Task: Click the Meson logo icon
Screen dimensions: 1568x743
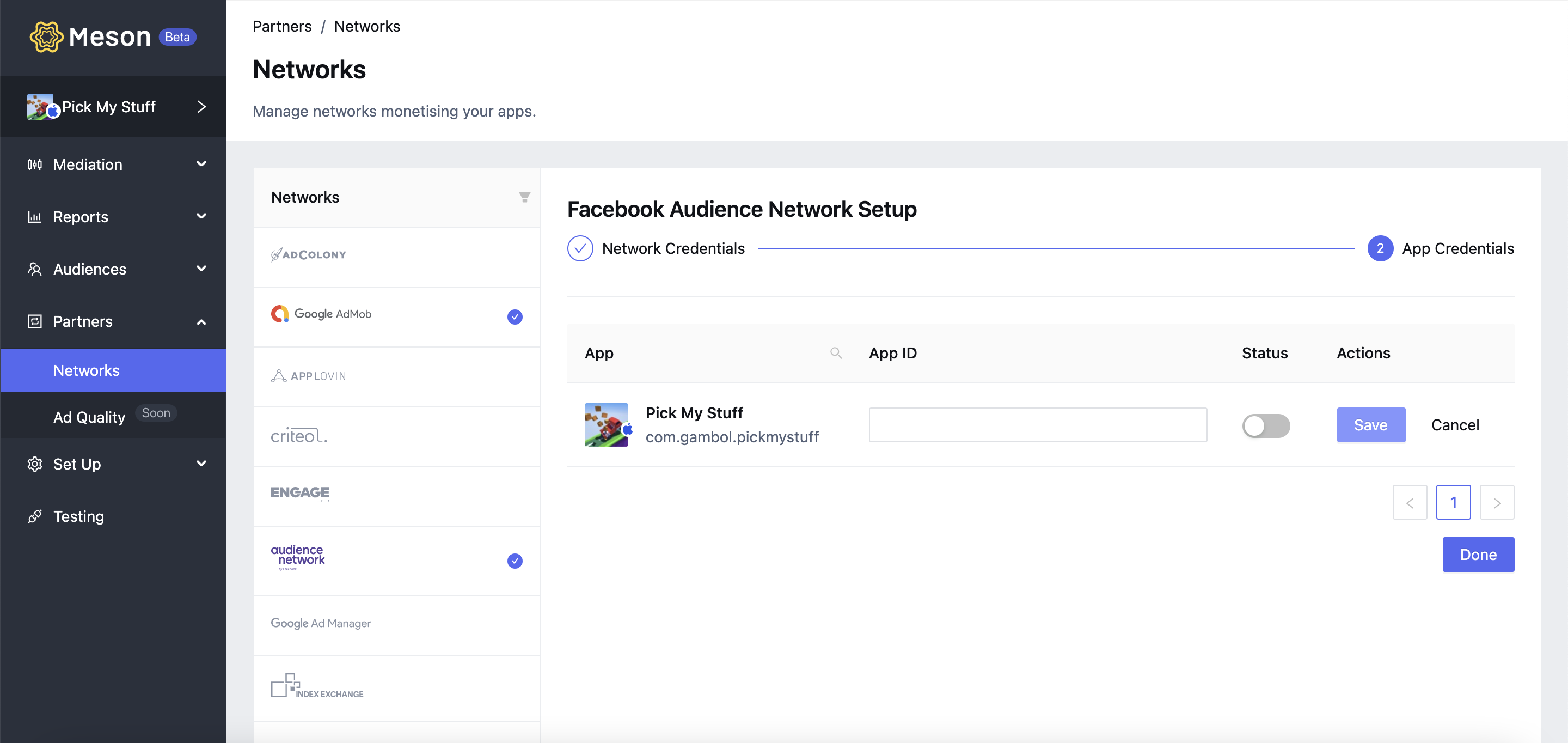Action: (46, 37)
